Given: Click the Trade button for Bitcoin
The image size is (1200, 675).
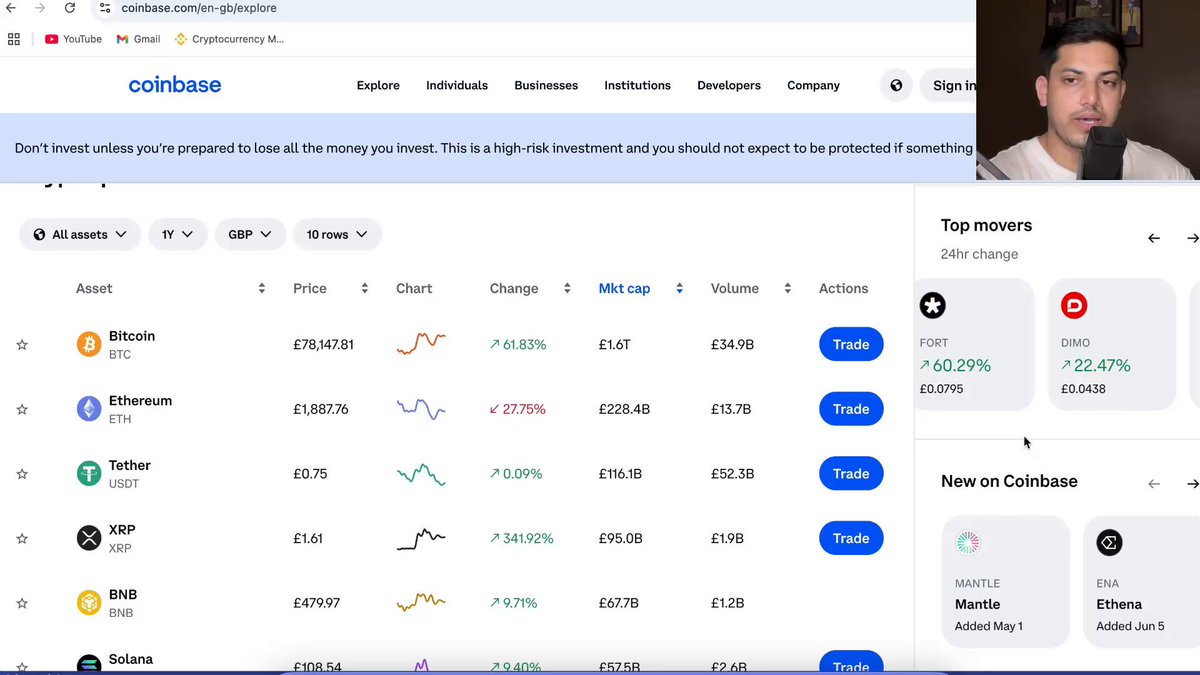Looking at the screenshot, I should pos(851,344).
